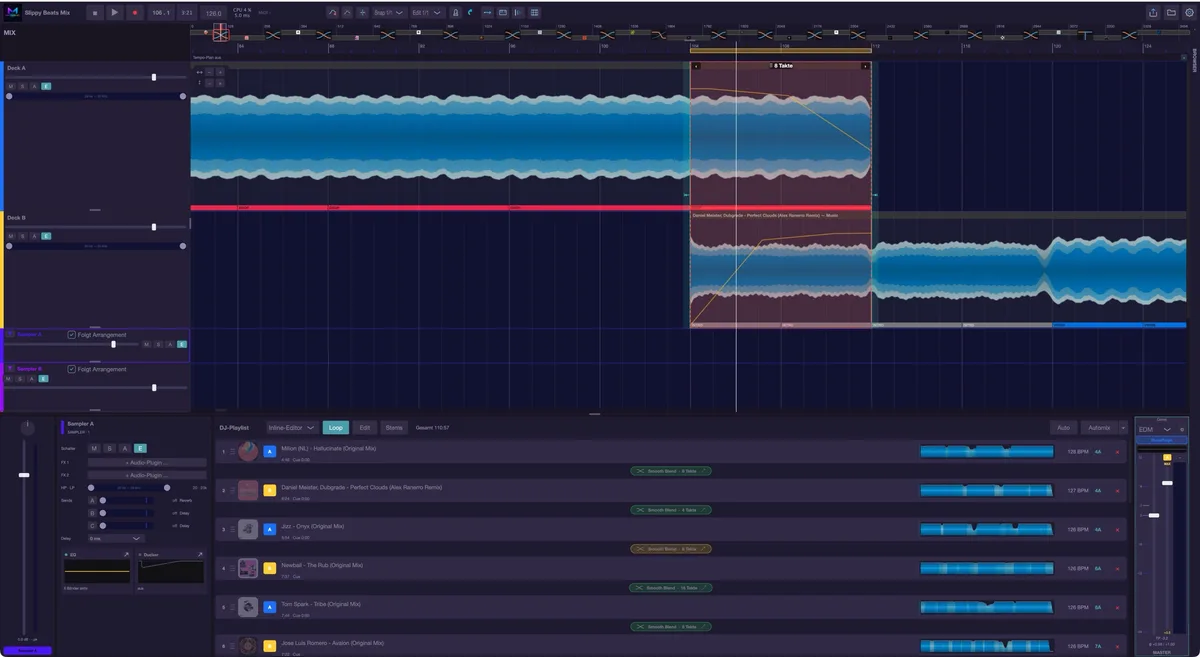Click the Automix button
Viewport: 1200px width, 657px height.
[x=1099, y=427]
